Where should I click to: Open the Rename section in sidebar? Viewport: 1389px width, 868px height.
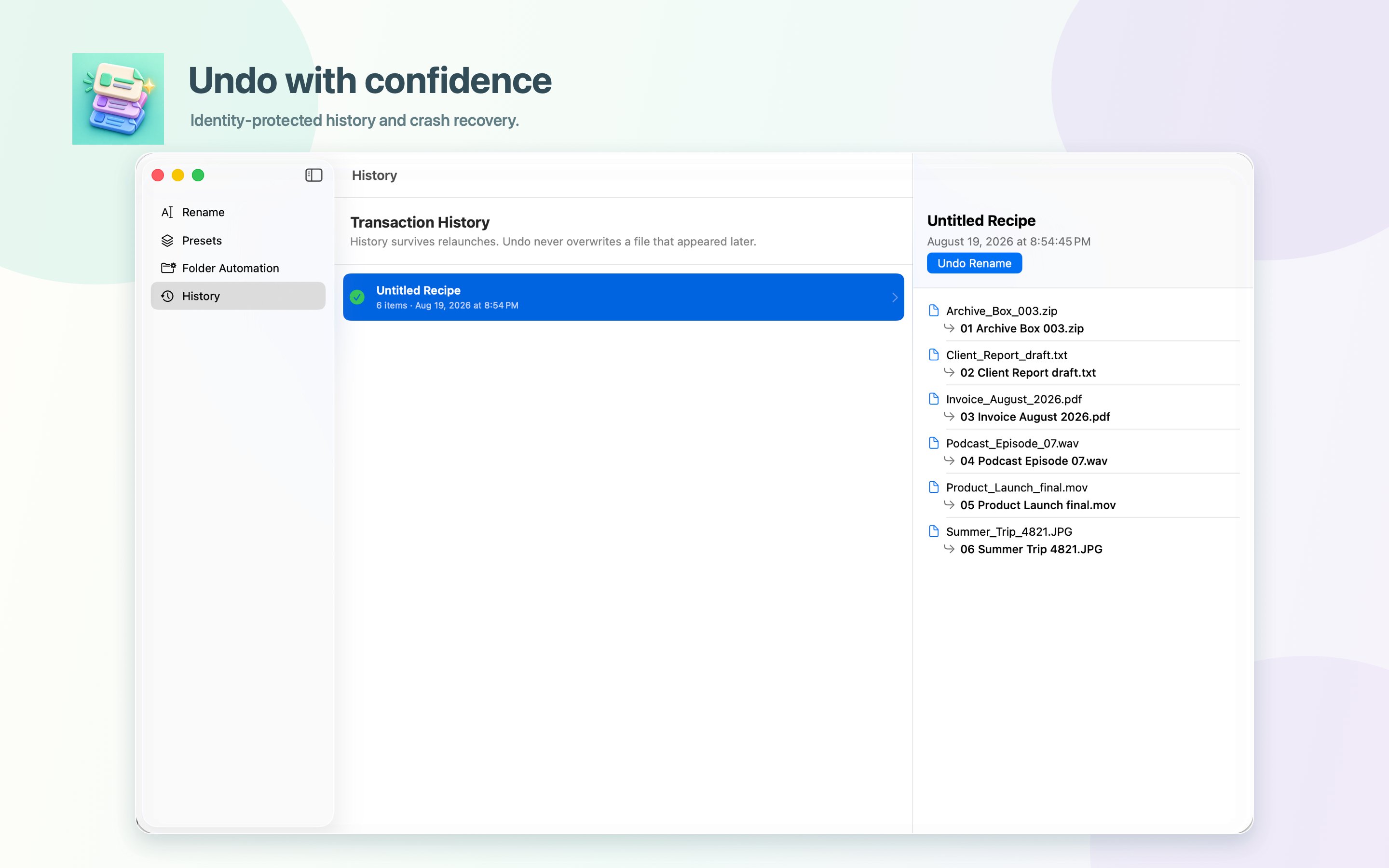pyautogui.click(x=238, y=212)
